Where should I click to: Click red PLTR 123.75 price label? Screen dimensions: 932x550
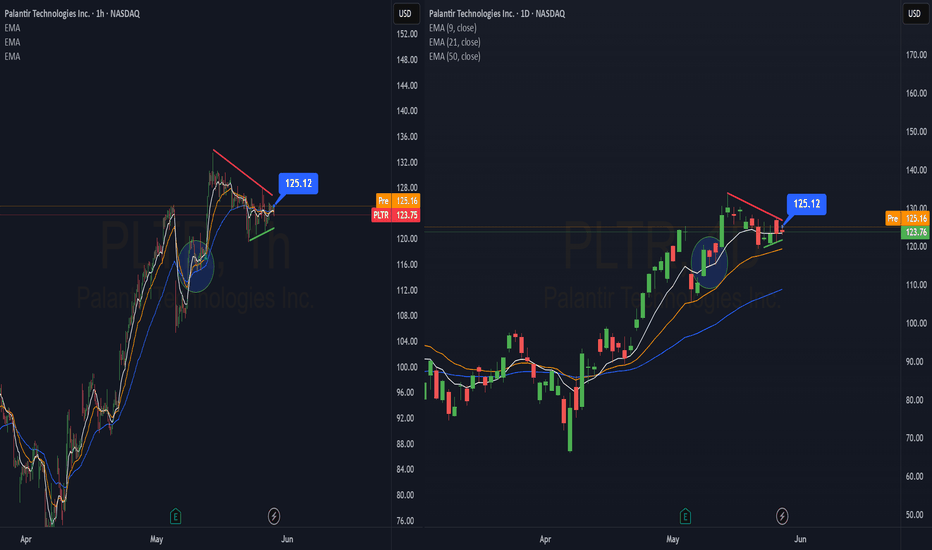[x=396, y=215]
